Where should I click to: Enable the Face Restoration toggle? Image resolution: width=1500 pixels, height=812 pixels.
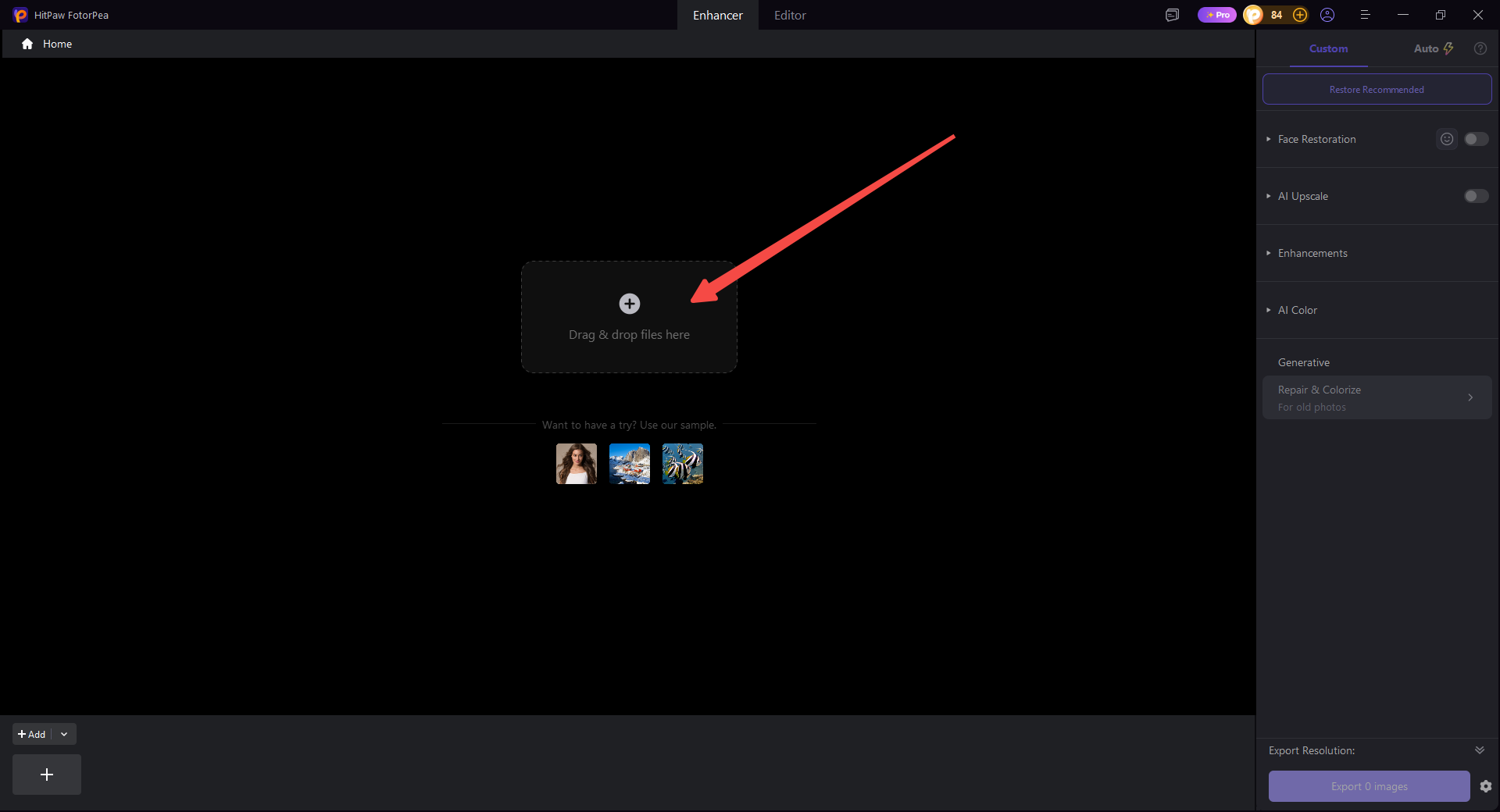pos(1477,139)
